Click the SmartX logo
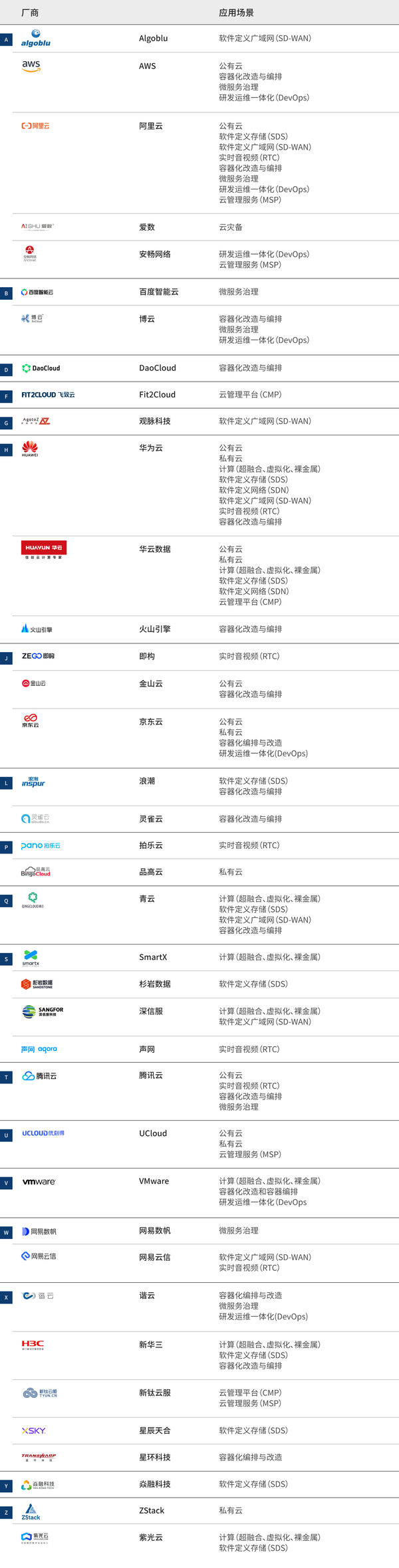 click(x=31, y=958)
